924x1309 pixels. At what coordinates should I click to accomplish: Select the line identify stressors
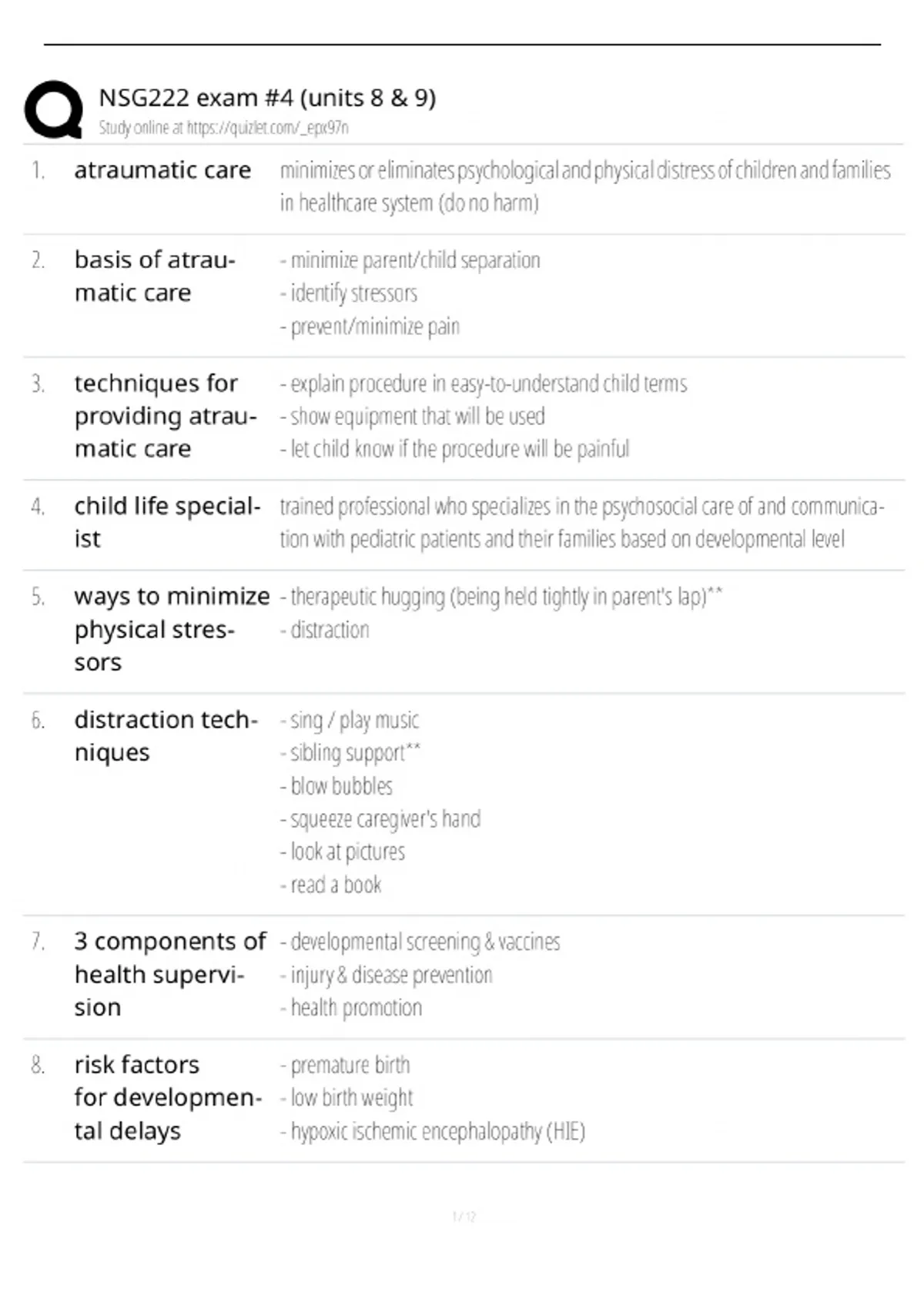(x=349, y=293)
